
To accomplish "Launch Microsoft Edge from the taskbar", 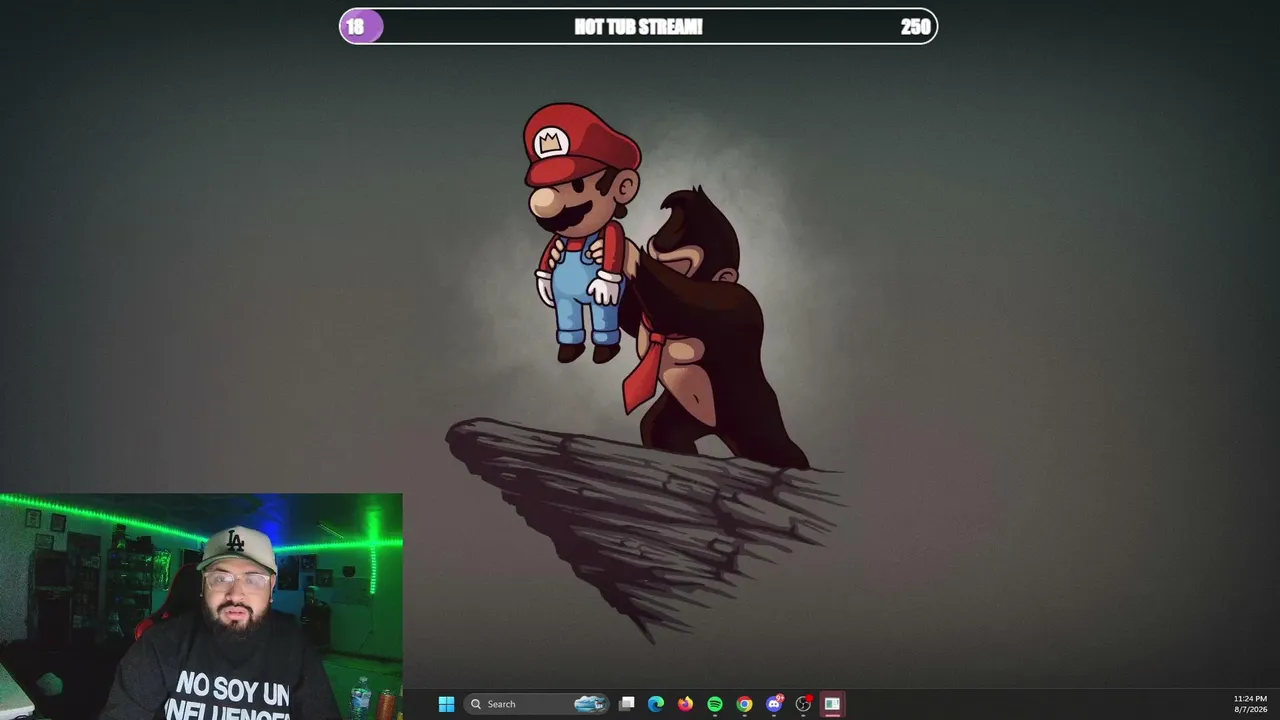I will click(656, 704).
